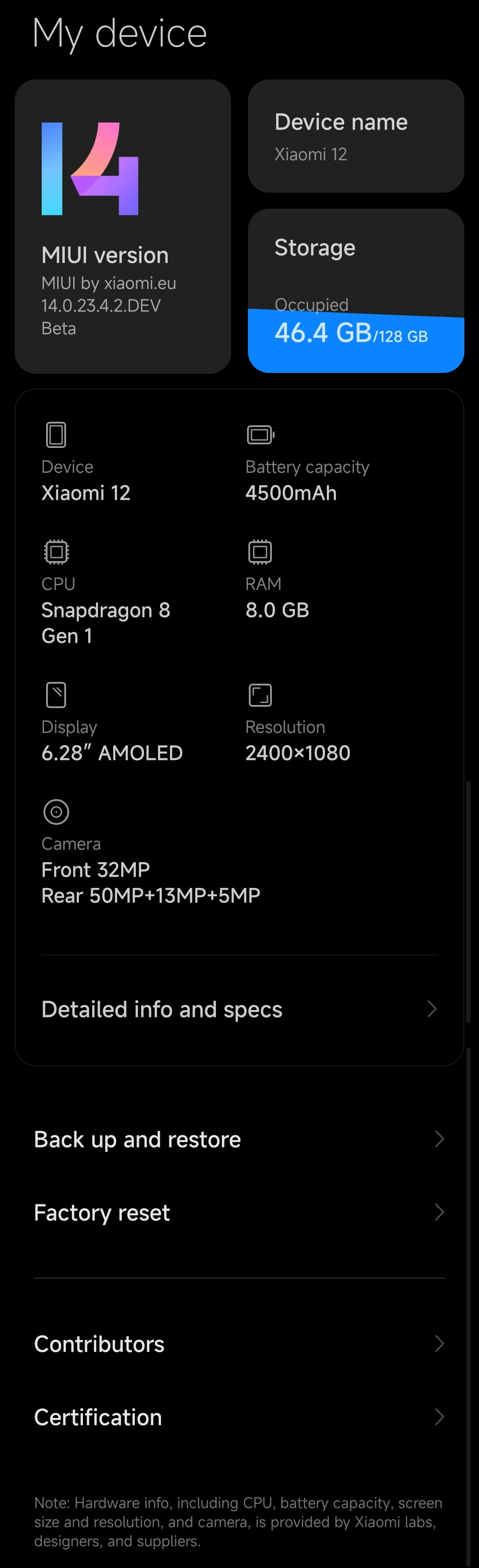This screenshot has height=1568, width=479.
Task: Open Back up and restore
Action: click(239, 1139)
